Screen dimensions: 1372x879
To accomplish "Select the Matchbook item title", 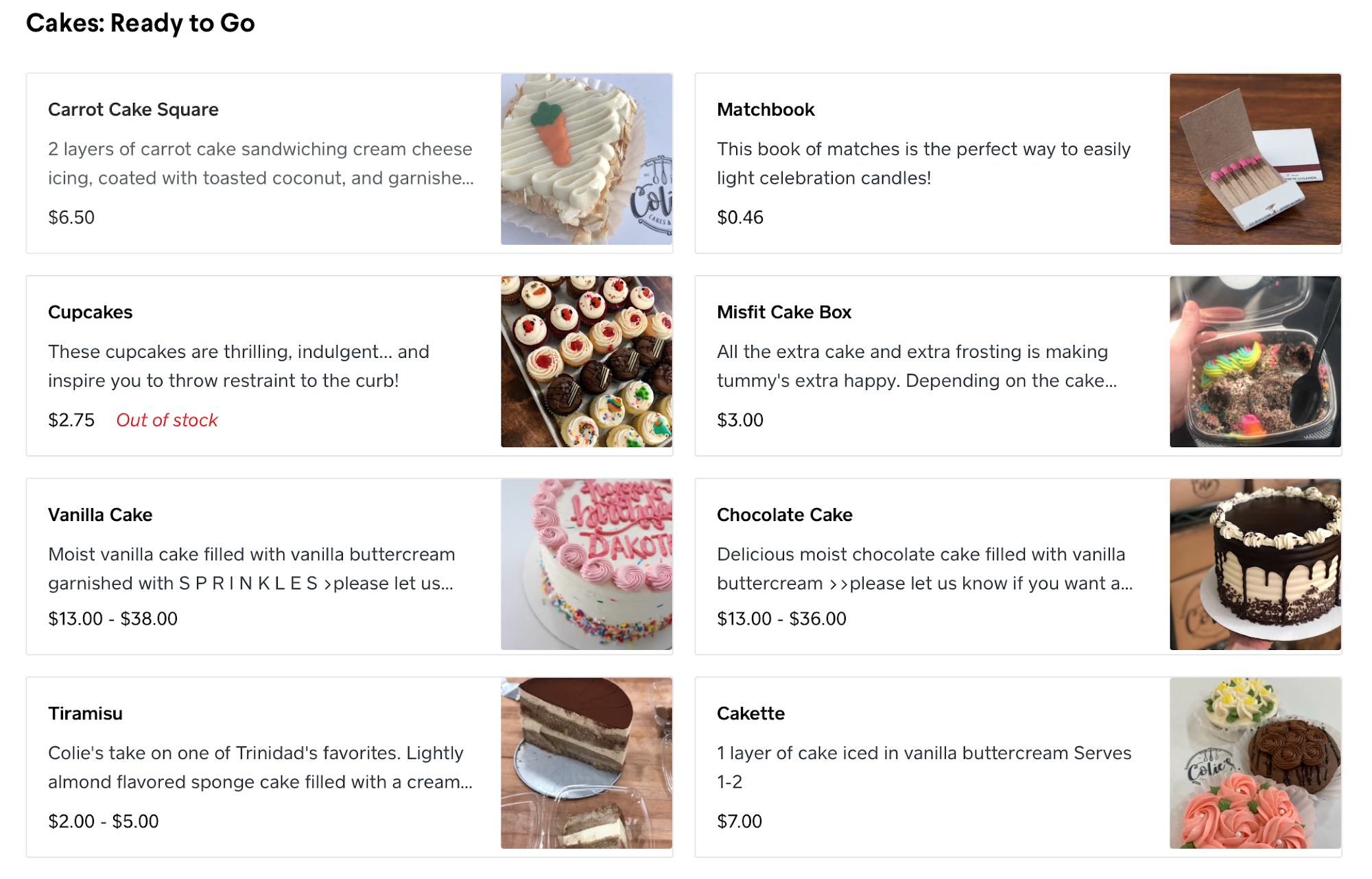I will 766,110.
